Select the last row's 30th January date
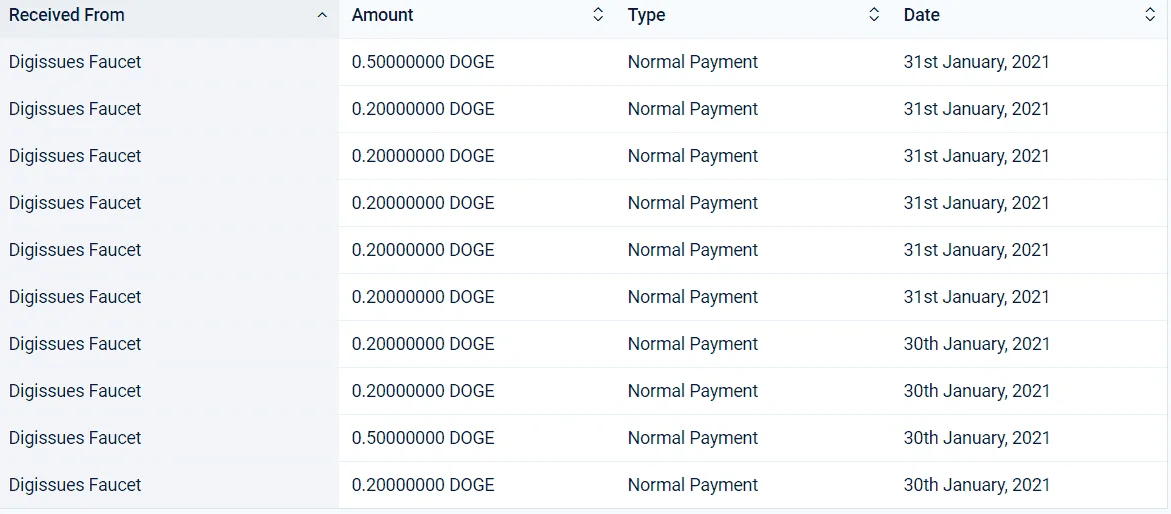This screenshot has height=514, width=1171. point(976,486)
